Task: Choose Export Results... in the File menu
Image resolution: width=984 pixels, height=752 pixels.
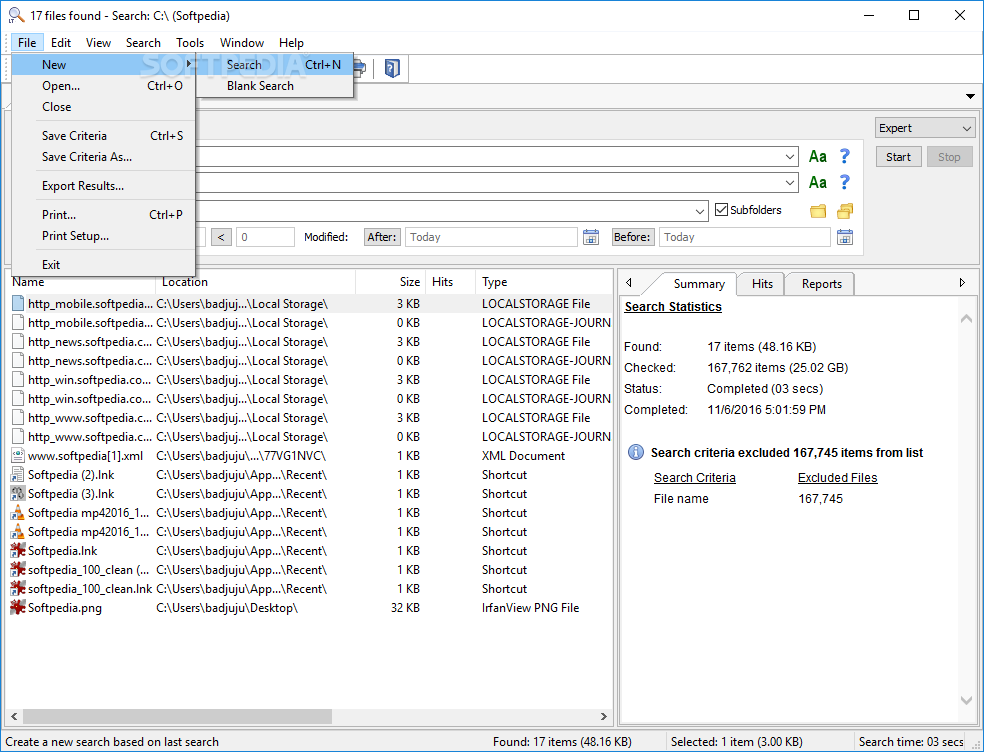Action: pyautogui.click(x=104, y=186)
